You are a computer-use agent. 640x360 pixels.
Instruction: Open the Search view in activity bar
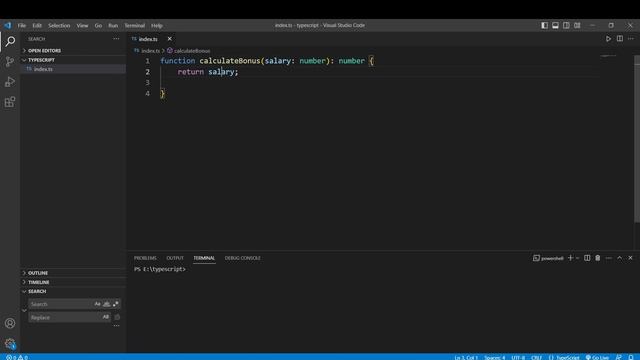click(10, 41)
